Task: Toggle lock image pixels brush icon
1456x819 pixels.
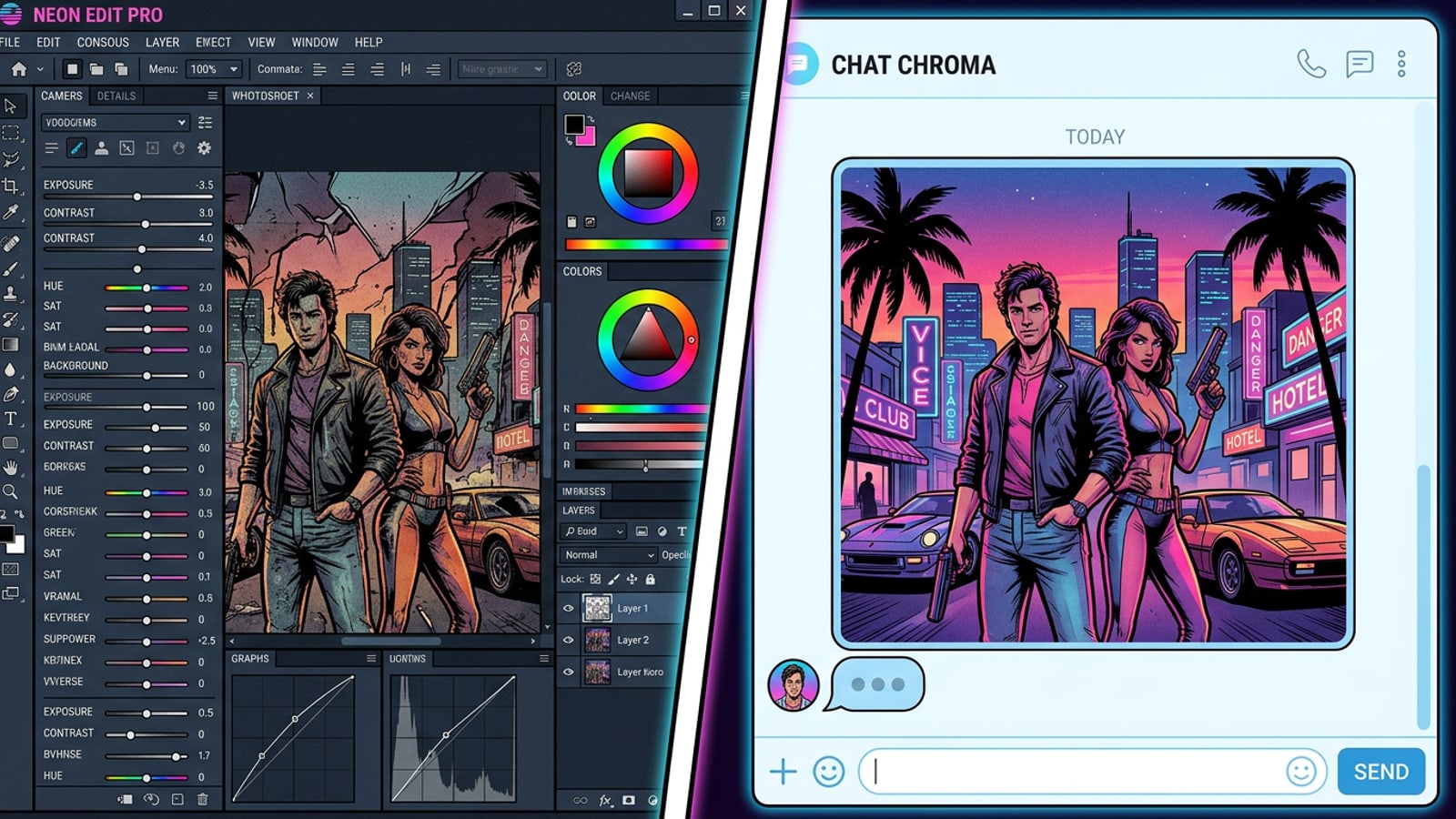Action: 613,579
